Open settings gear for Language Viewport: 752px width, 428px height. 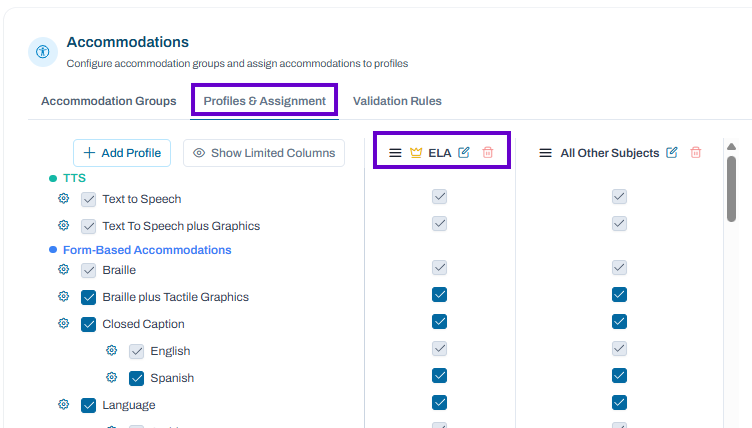coord(63,404)
